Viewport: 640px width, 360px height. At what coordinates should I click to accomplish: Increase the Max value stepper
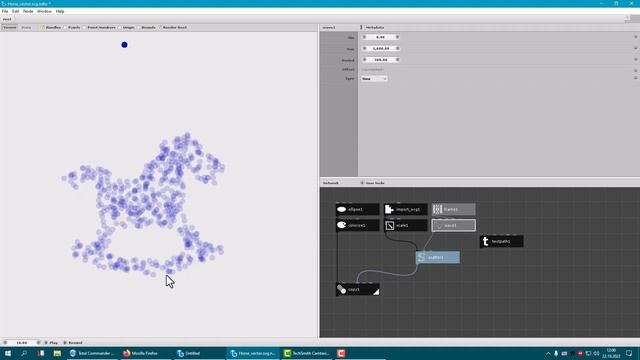pos(397,49)
